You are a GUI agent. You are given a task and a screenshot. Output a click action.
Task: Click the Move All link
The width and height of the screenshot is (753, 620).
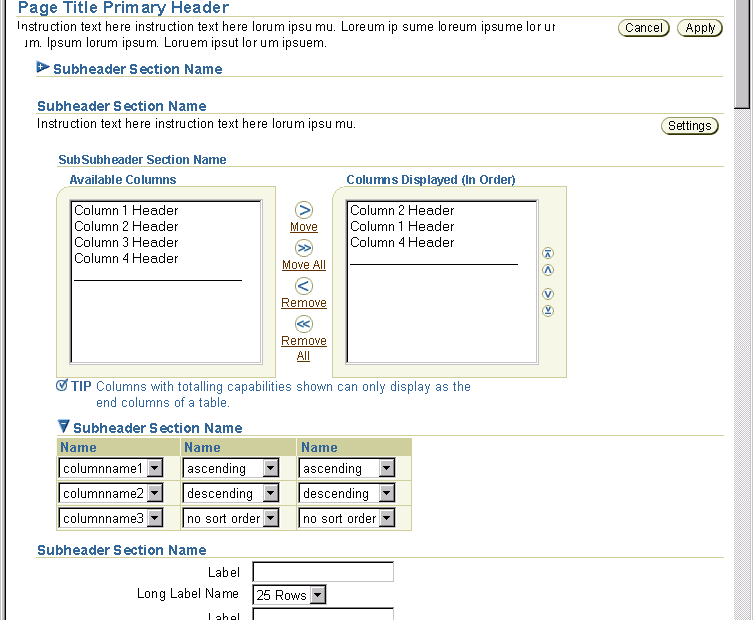pos(304,265)
